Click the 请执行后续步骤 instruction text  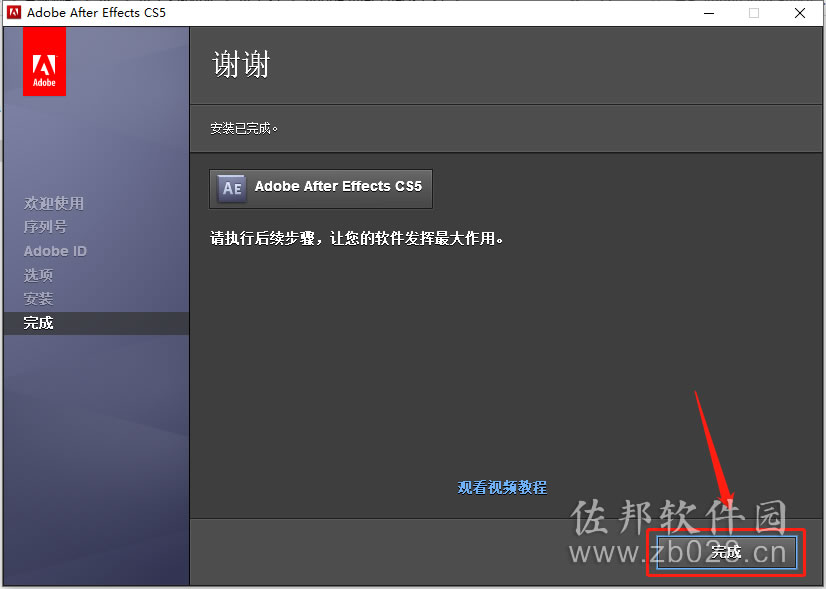(357, 239)
